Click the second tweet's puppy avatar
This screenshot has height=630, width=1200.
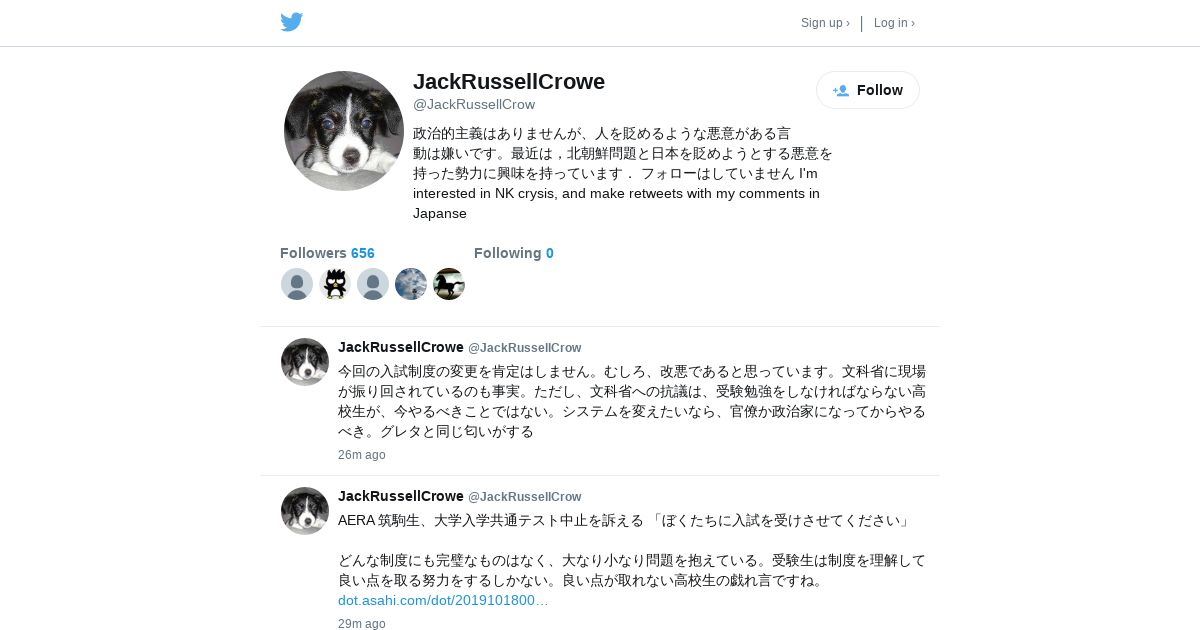click(305, 511)
